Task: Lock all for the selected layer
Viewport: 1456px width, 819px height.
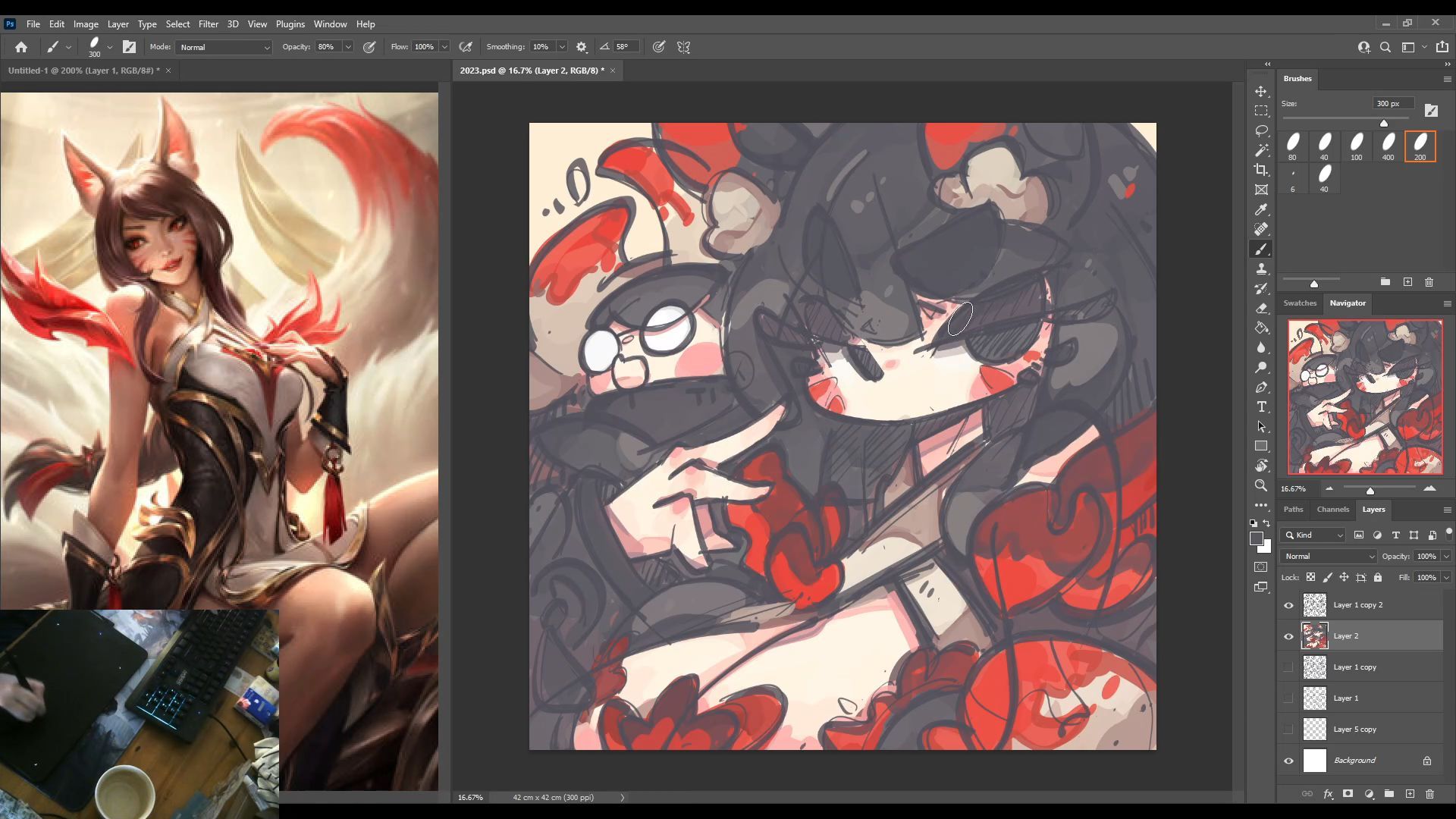Action: tap(1378, 577)
